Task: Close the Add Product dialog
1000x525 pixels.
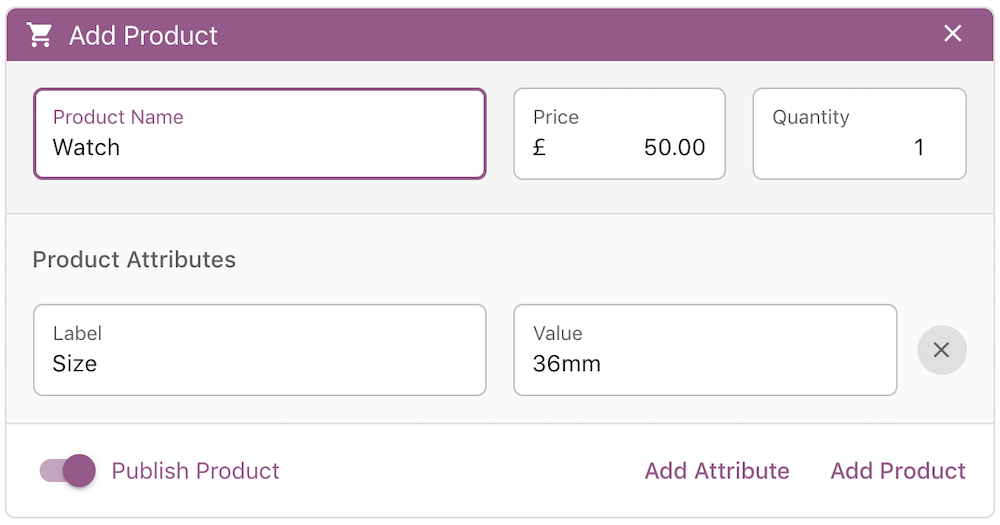Action: point(953,34)
